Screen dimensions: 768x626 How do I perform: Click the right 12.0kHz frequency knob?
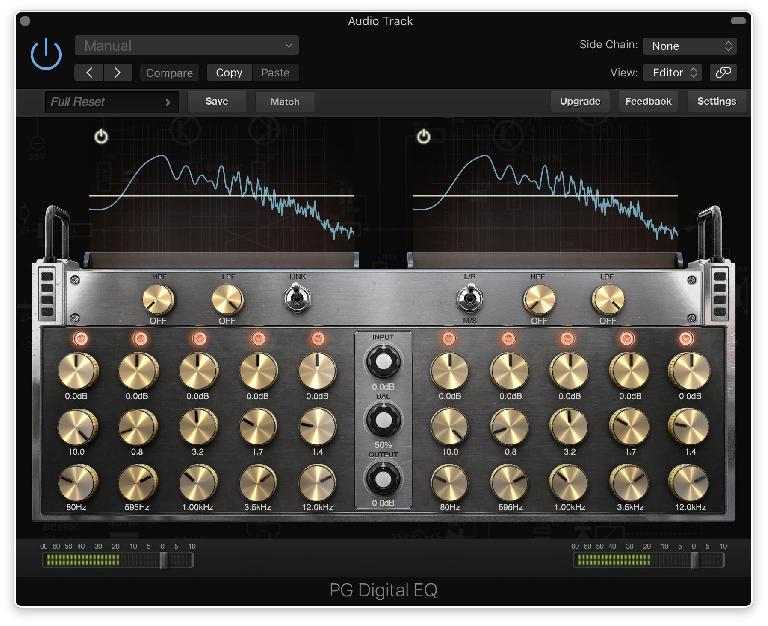point(689,483)
